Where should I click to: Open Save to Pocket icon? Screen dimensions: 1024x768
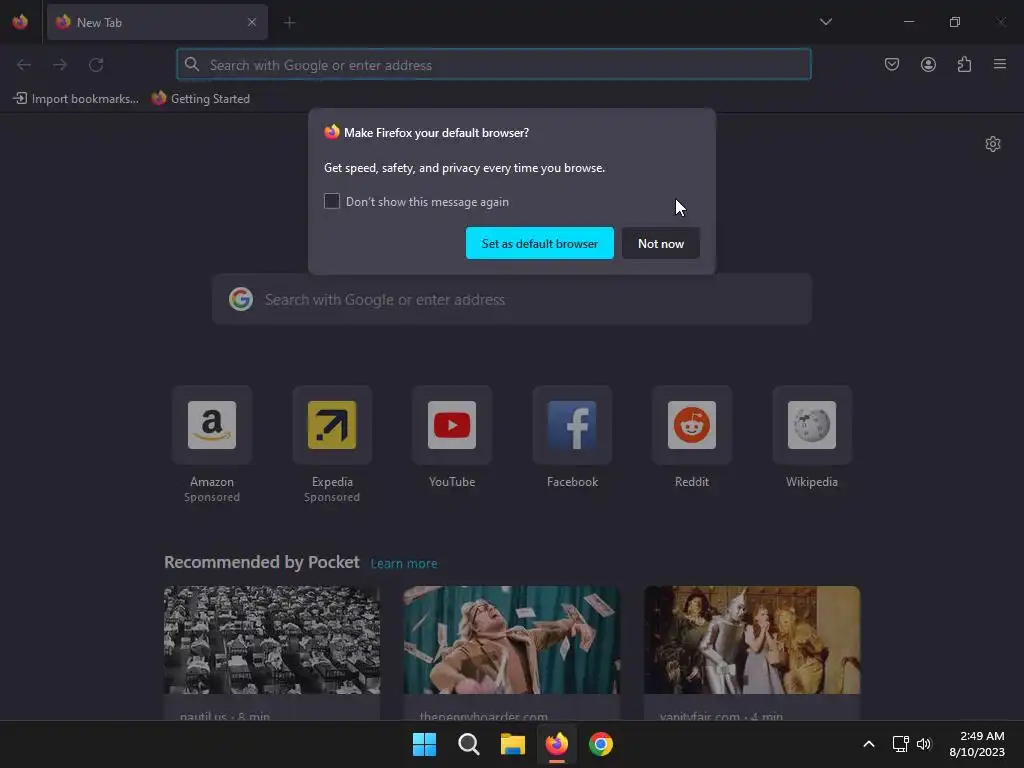891,64
